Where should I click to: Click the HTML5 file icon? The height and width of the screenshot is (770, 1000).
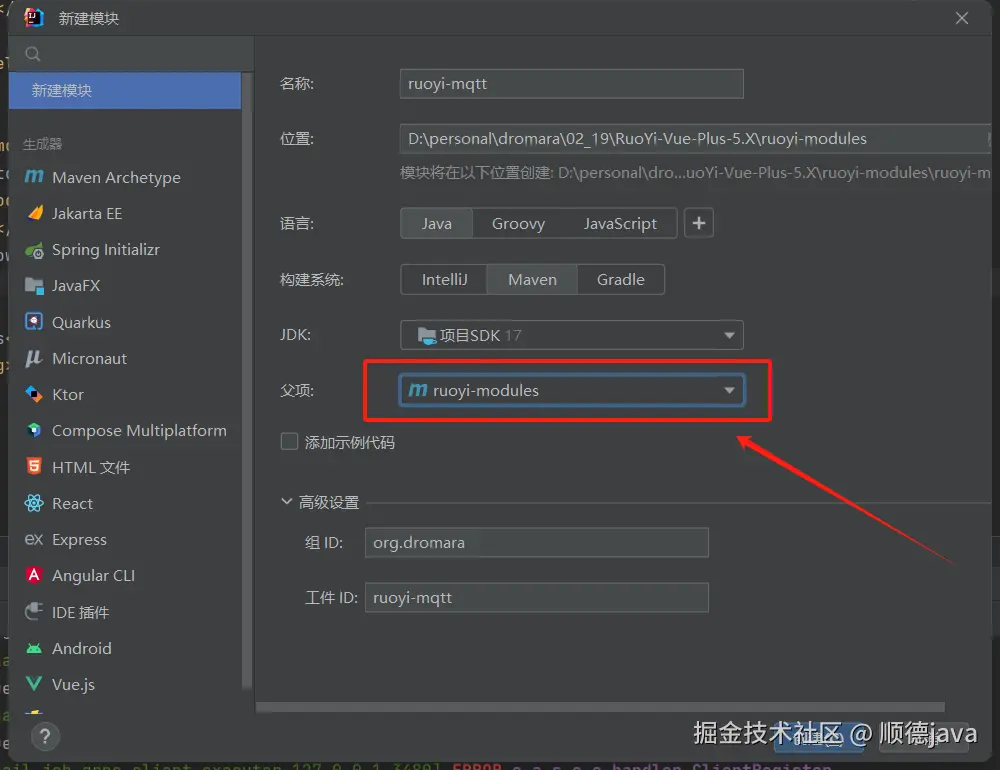pos(34,466)
